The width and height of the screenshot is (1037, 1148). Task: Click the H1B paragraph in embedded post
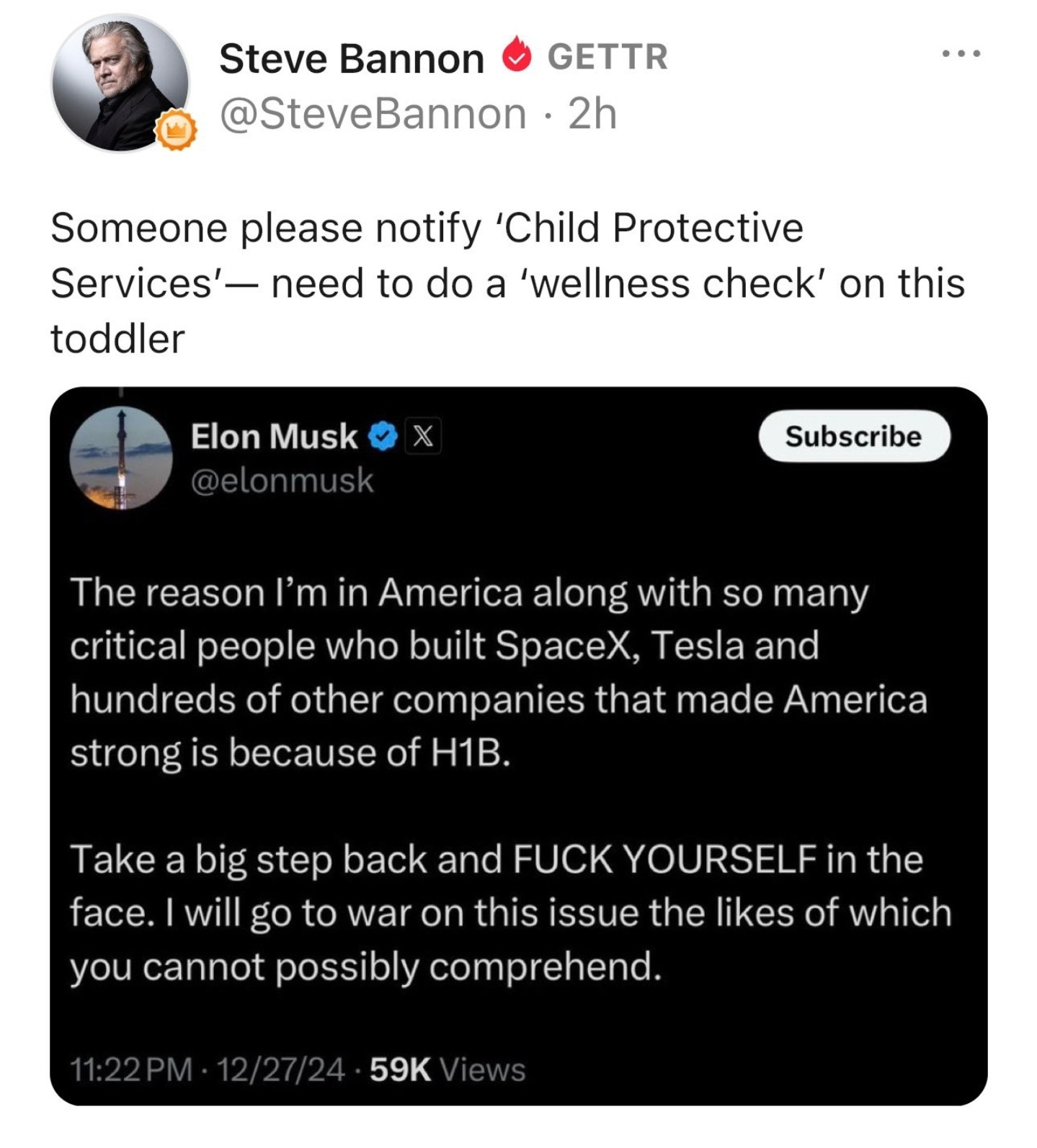click(x=499, y=672)
